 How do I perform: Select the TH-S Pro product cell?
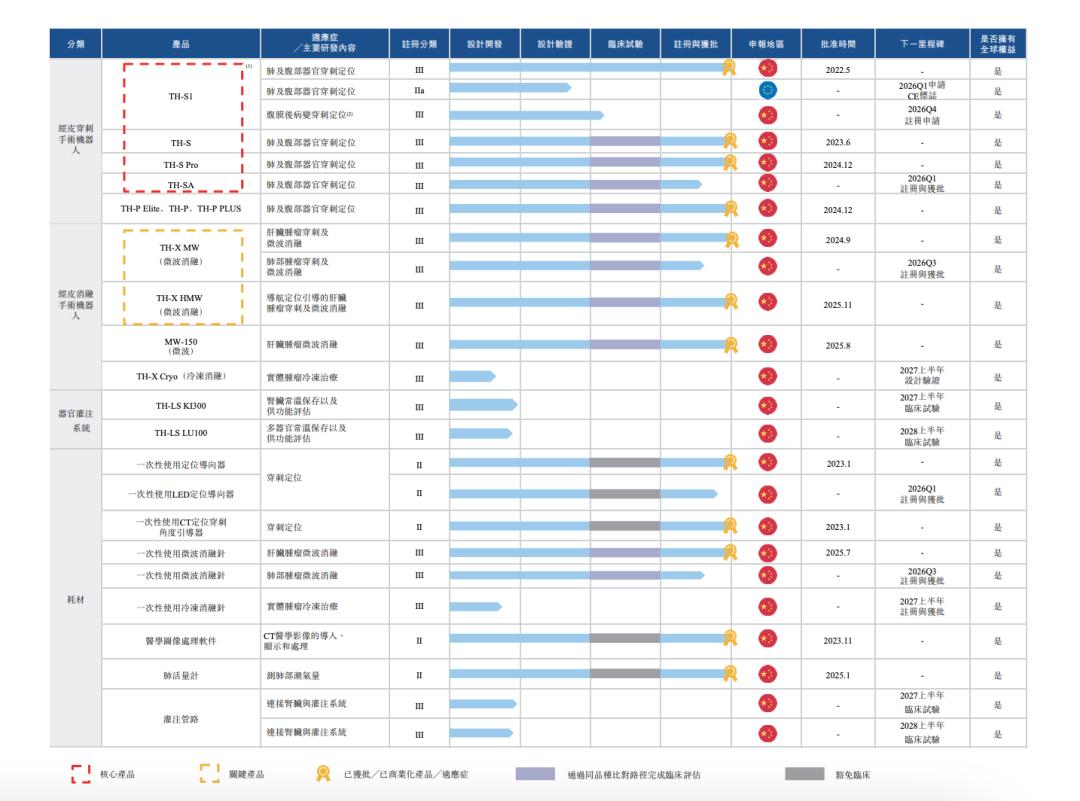pyautogui.click(x=181, y=165)
